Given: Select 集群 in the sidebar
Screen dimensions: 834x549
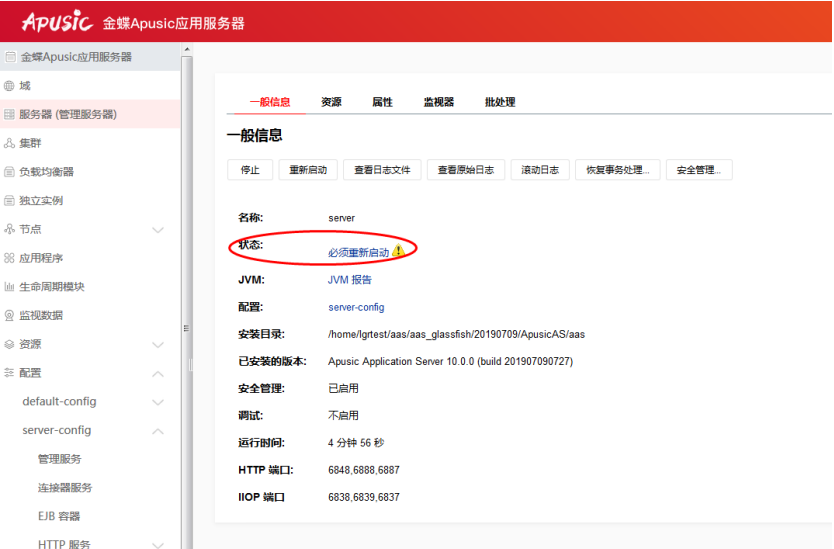Looking at the screenshot, I should 90,143.
